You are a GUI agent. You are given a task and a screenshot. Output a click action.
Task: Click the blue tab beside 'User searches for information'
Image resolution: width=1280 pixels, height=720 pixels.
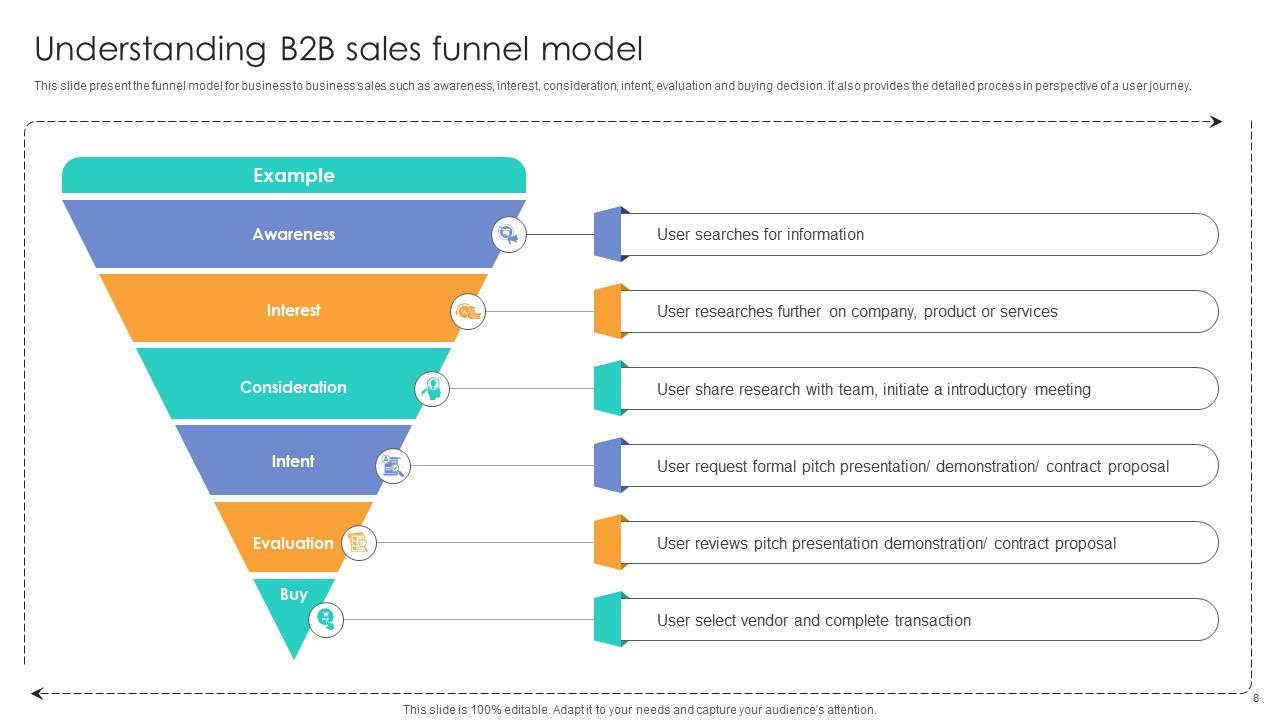[x=608, y=234]
